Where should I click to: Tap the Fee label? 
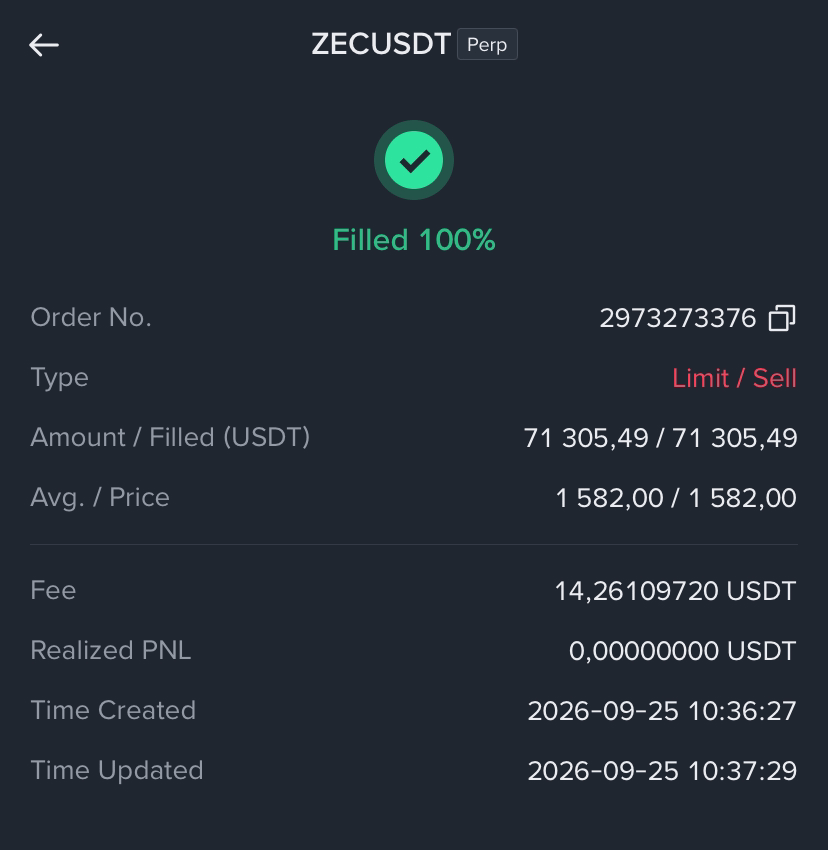[x=53, y=590]
